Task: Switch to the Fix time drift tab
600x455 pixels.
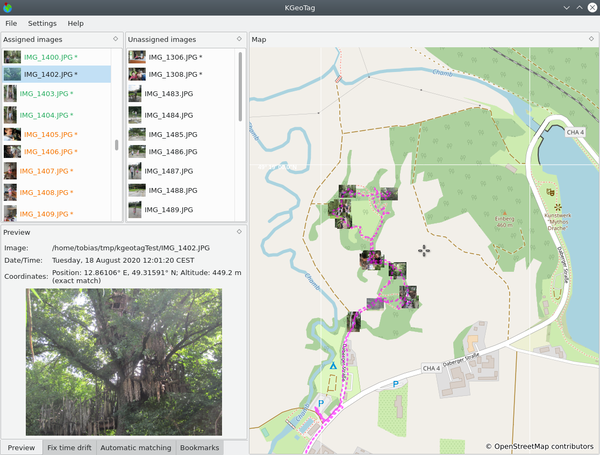Action: 70,447
